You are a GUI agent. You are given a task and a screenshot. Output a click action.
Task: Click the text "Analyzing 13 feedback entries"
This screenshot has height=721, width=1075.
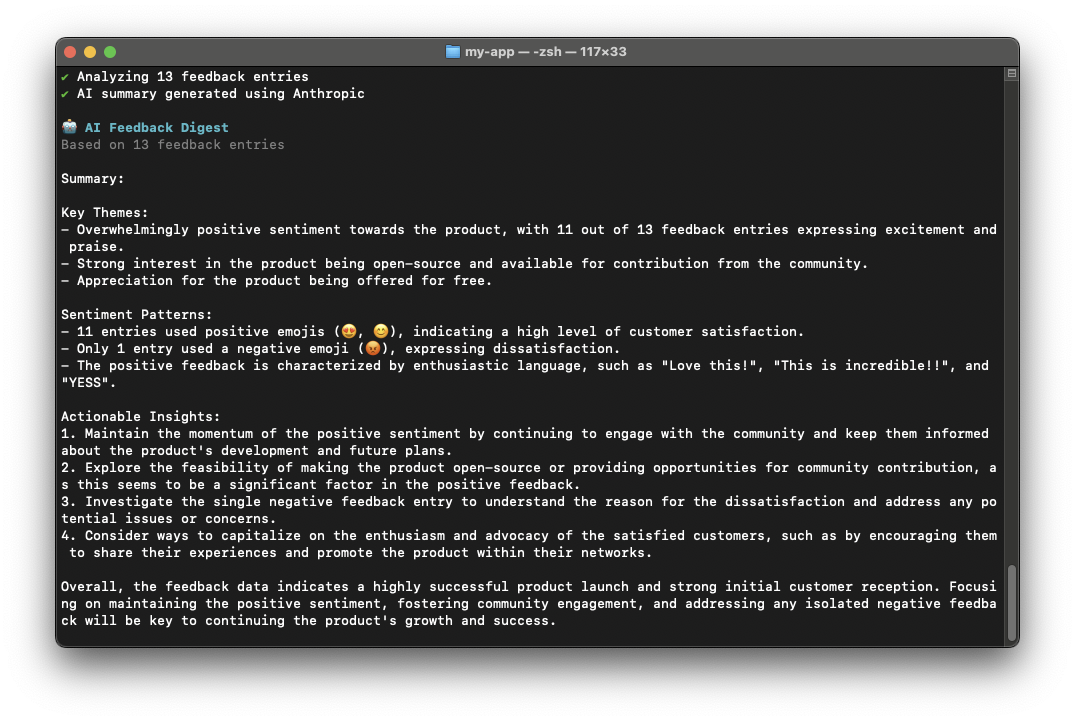[193, 77]
